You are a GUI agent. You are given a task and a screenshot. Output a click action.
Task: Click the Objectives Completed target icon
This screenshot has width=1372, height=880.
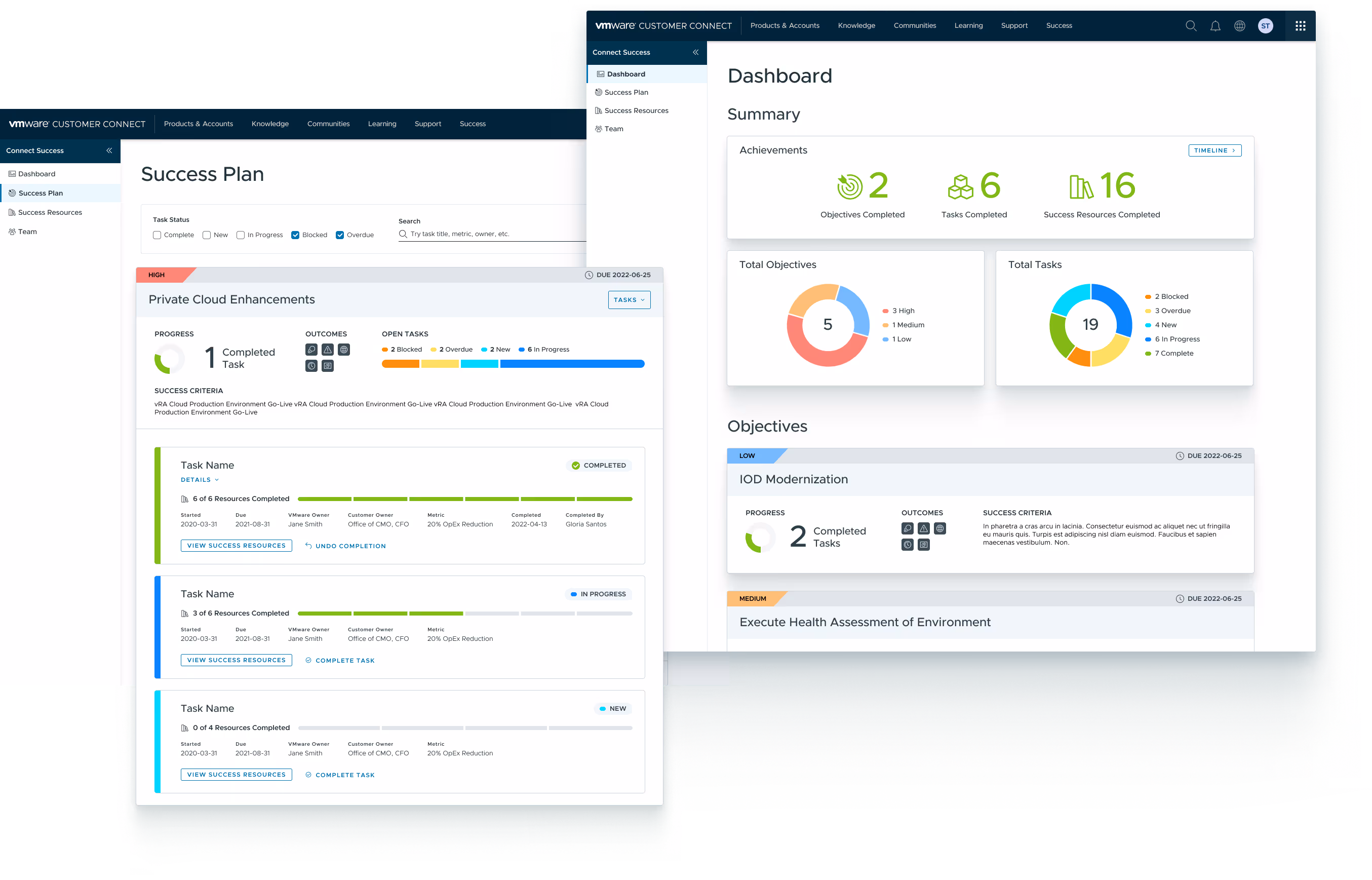coord(849,186)
